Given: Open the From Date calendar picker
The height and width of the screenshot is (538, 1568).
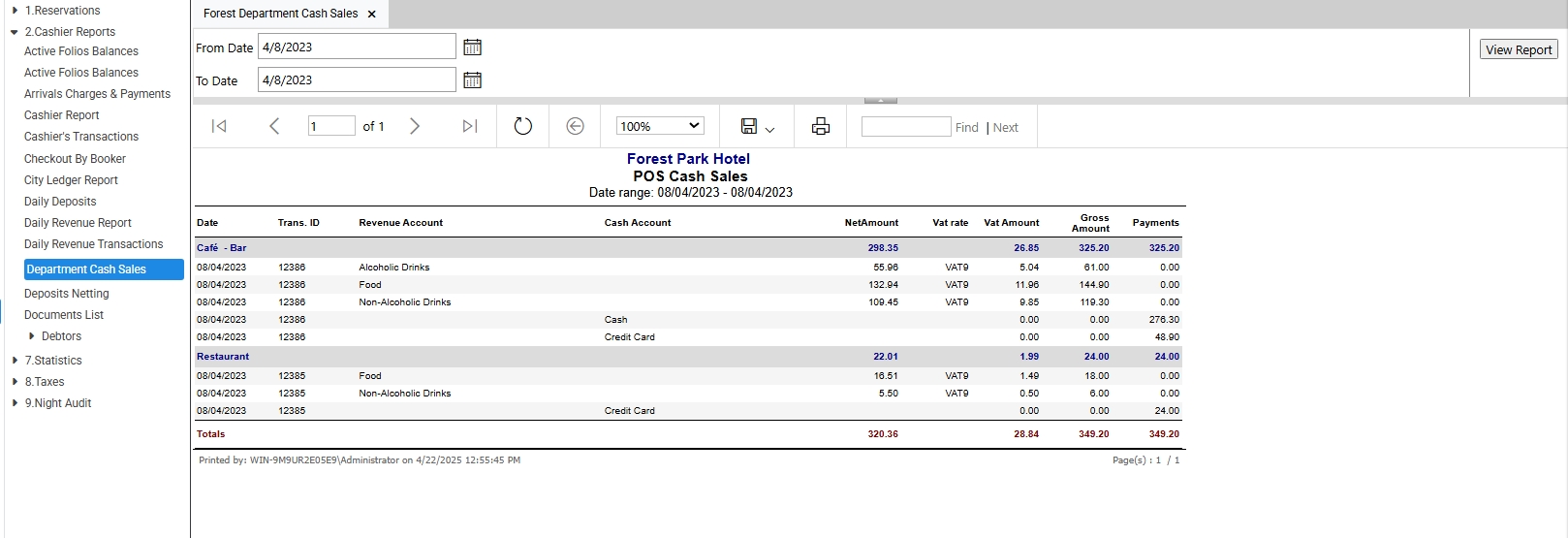Looking at the screenshot, I should point(472,47).
